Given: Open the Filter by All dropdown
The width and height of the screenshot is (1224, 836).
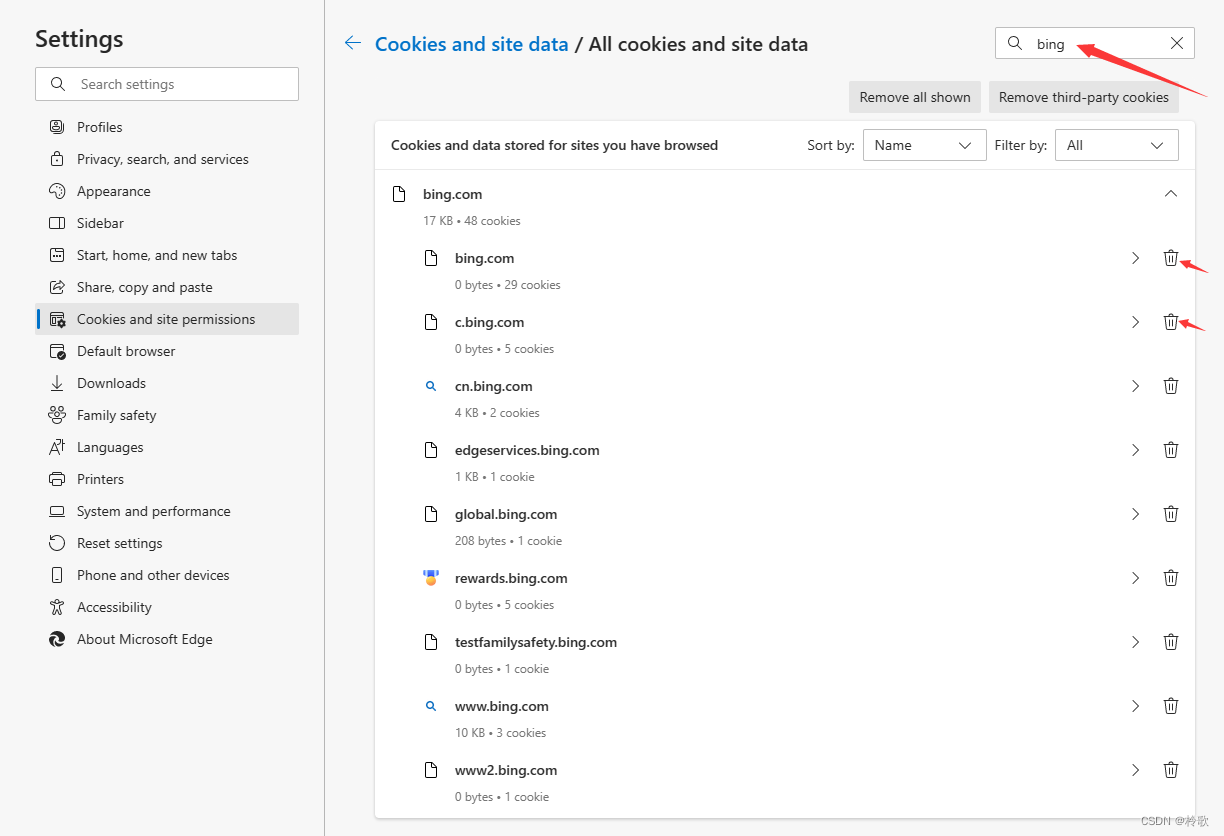Looking at the screenshot, I should point(1116,145).
